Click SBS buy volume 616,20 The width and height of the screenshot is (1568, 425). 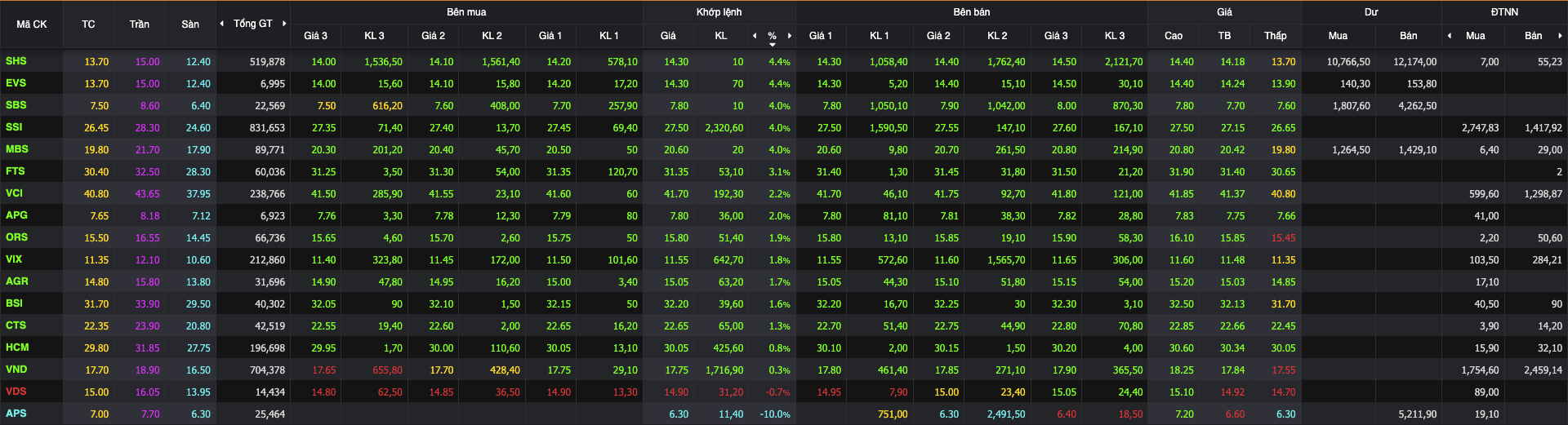387,106
